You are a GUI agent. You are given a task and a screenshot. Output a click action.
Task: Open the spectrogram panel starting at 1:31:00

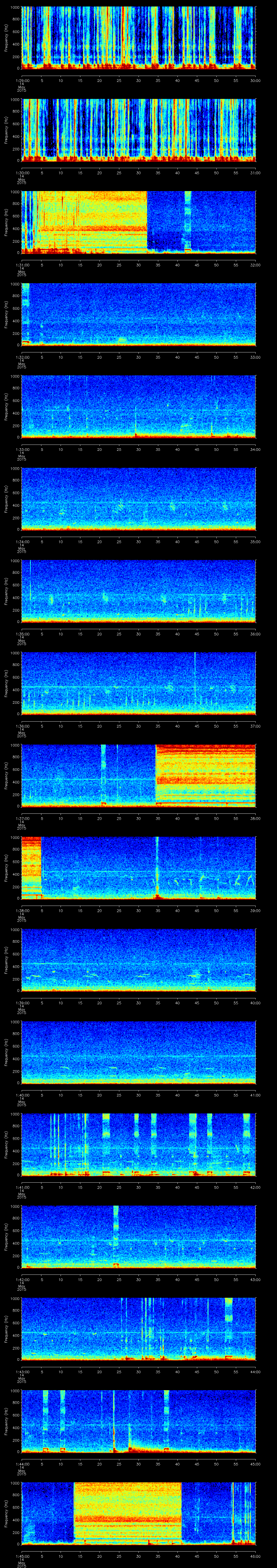pyautogui.click(x=138, y=222)
